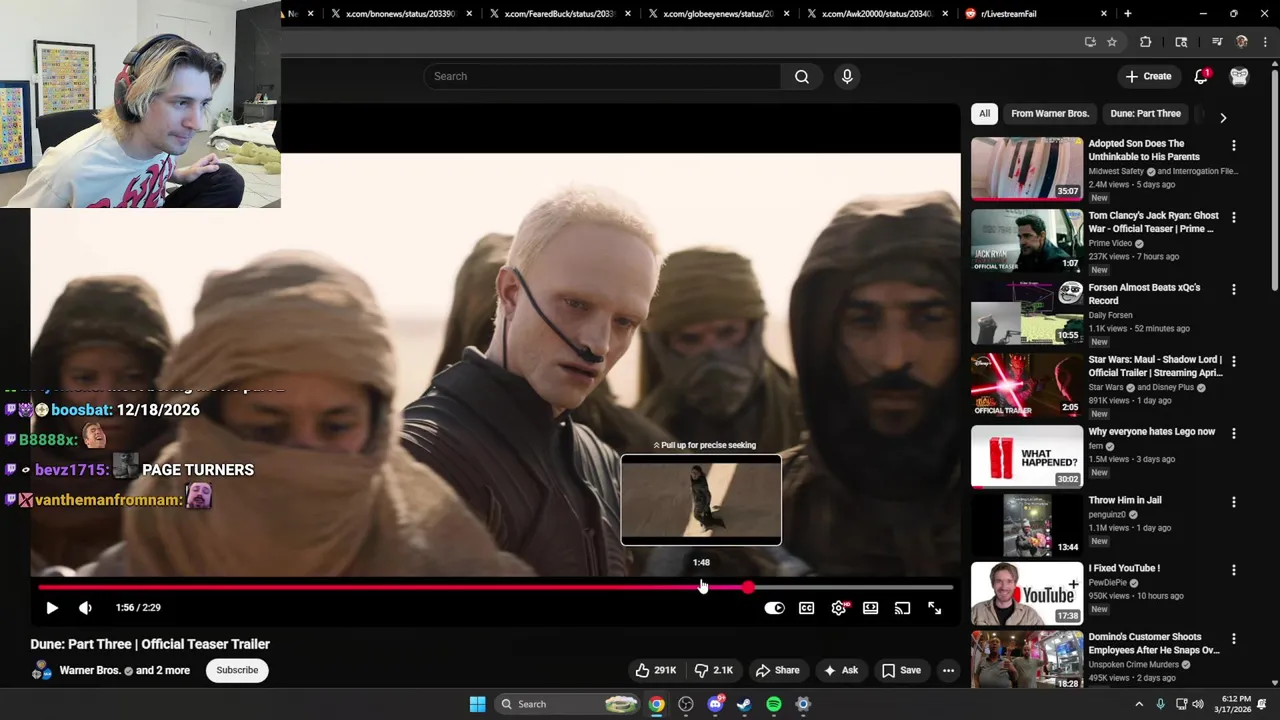Open Why everyone hates Lego video
This screenshot has width=1280, height=720.
click(1151, 431)
